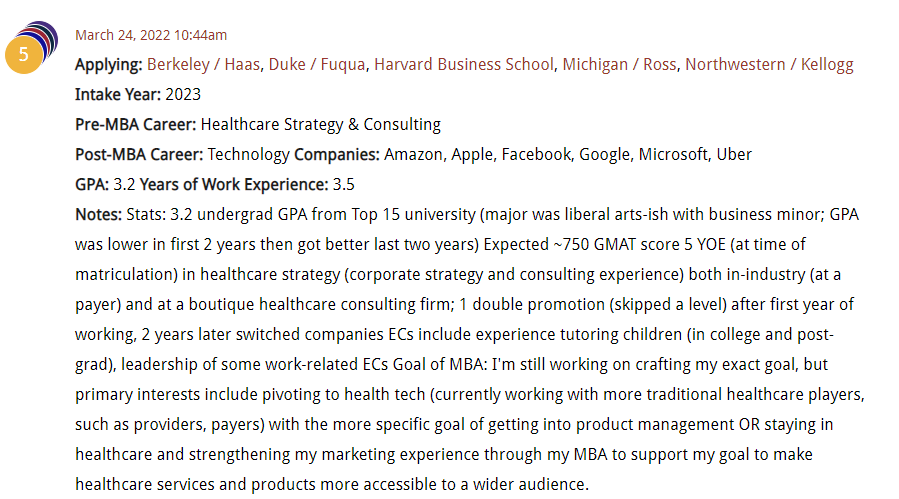
Task: Visit the Harvard Business School link
Action: [463, 65]
